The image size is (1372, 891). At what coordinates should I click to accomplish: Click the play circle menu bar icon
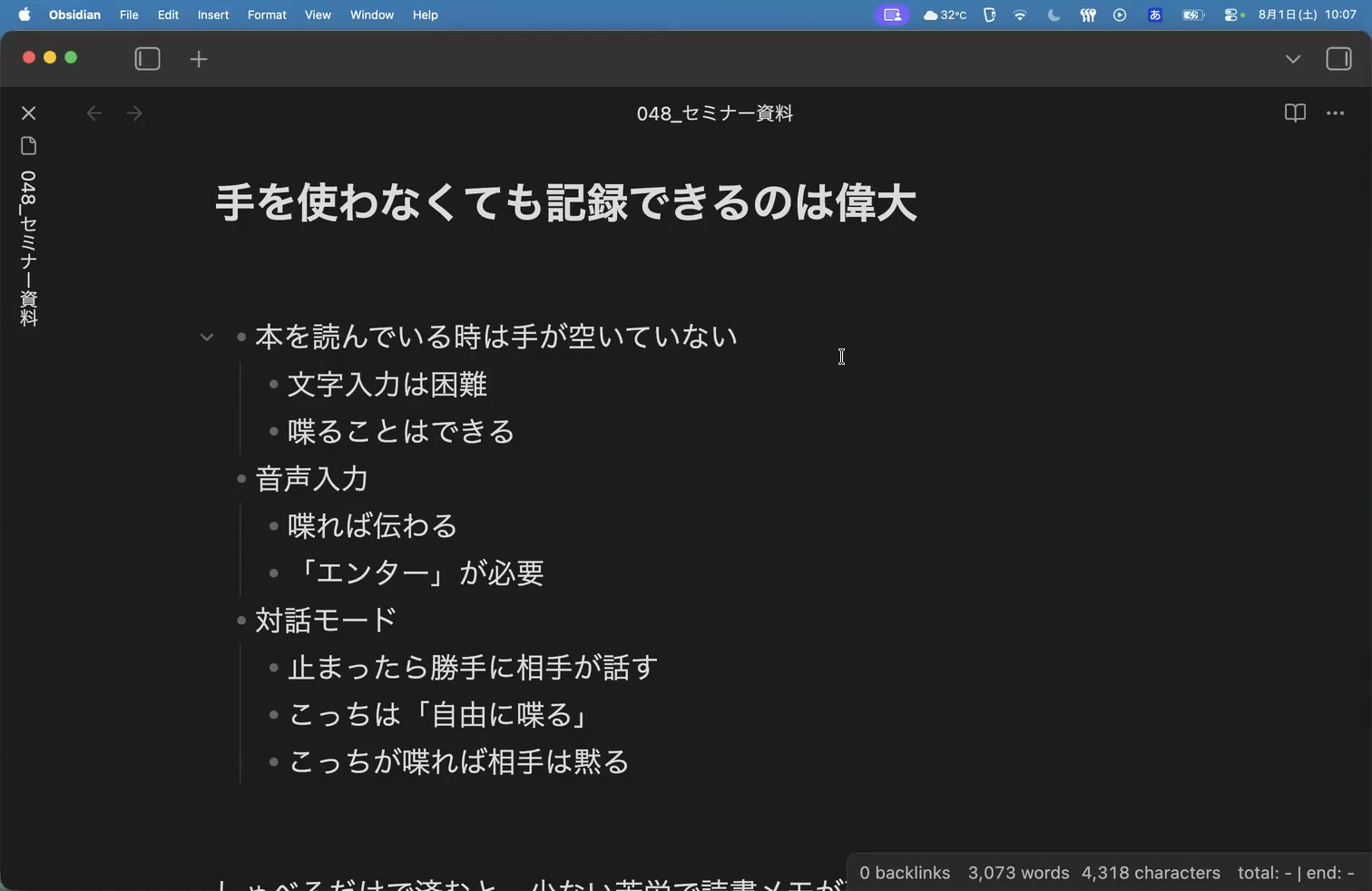(x=1120, y=15)
